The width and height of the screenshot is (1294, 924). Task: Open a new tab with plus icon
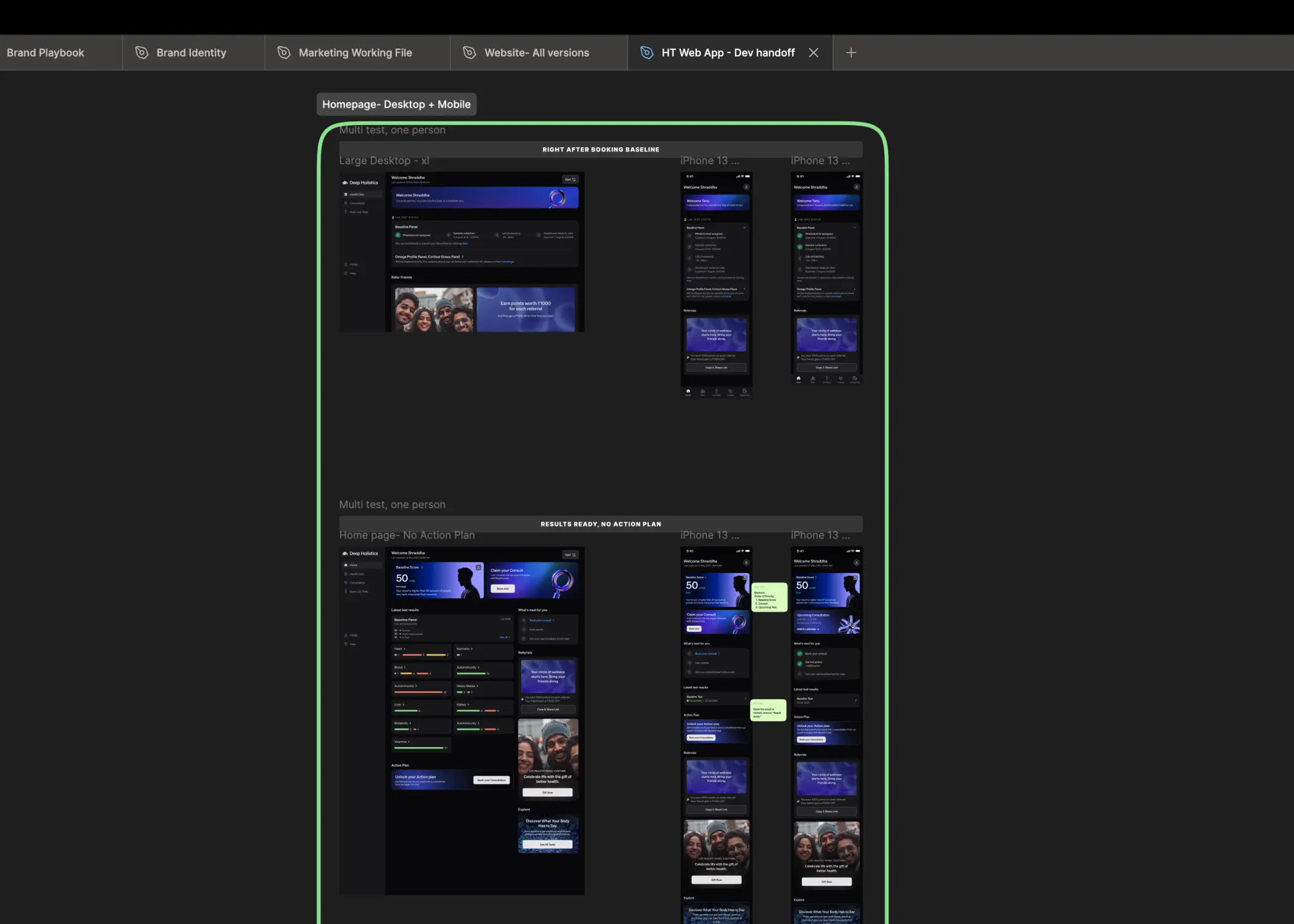(851, 53)
